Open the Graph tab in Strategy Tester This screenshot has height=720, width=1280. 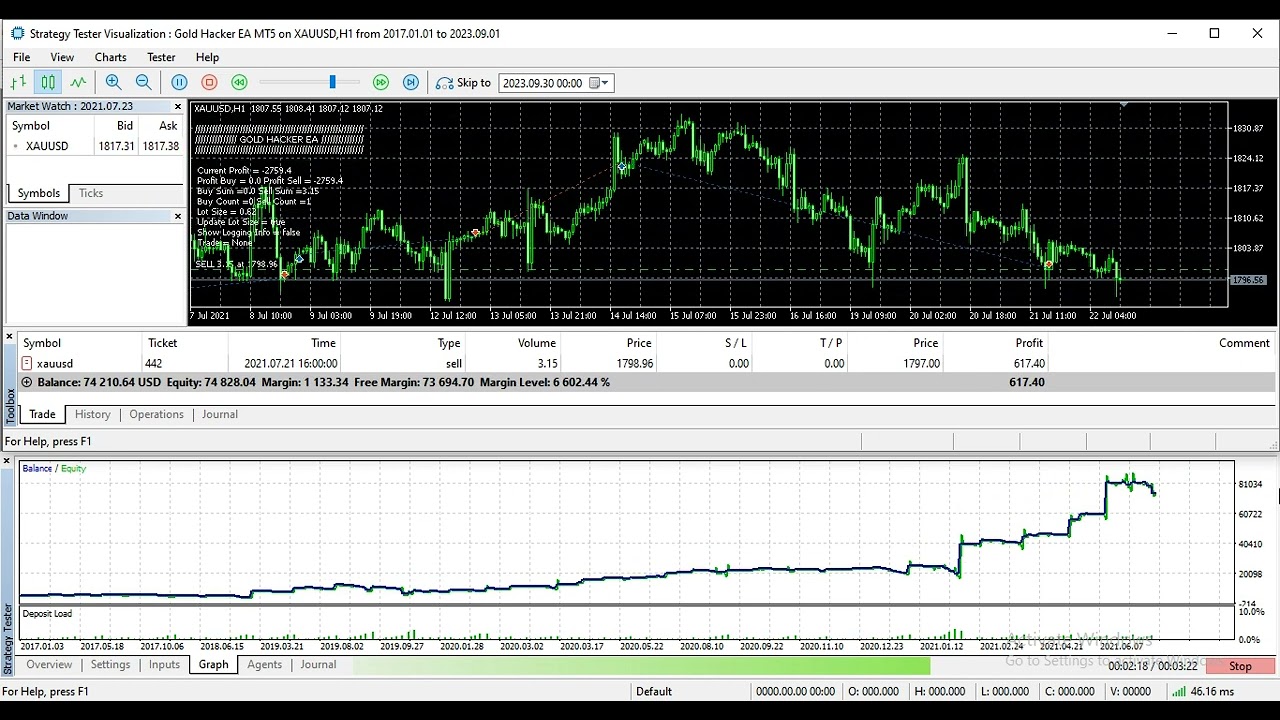tap(213, 665)
